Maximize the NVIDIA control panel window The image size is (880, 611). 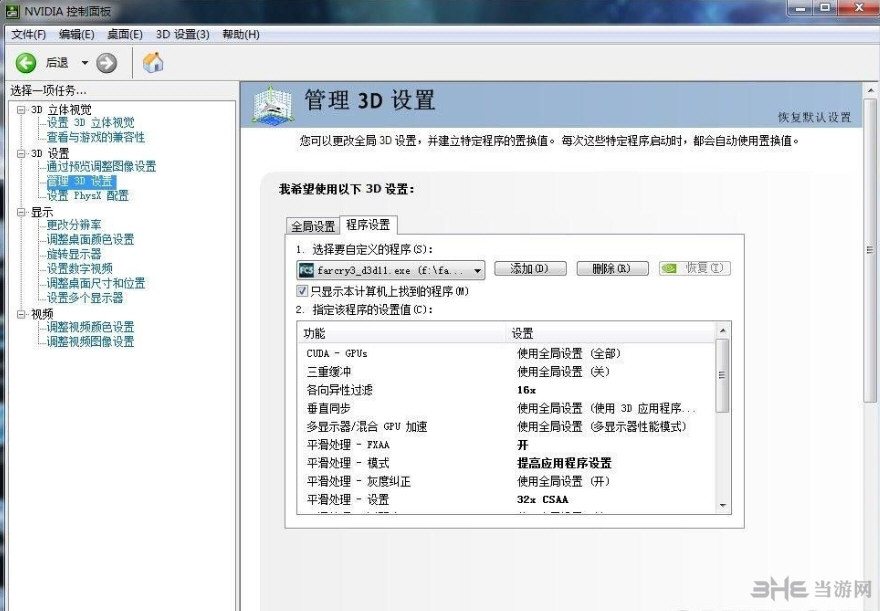pyautogui.click(x=825, y=7)
